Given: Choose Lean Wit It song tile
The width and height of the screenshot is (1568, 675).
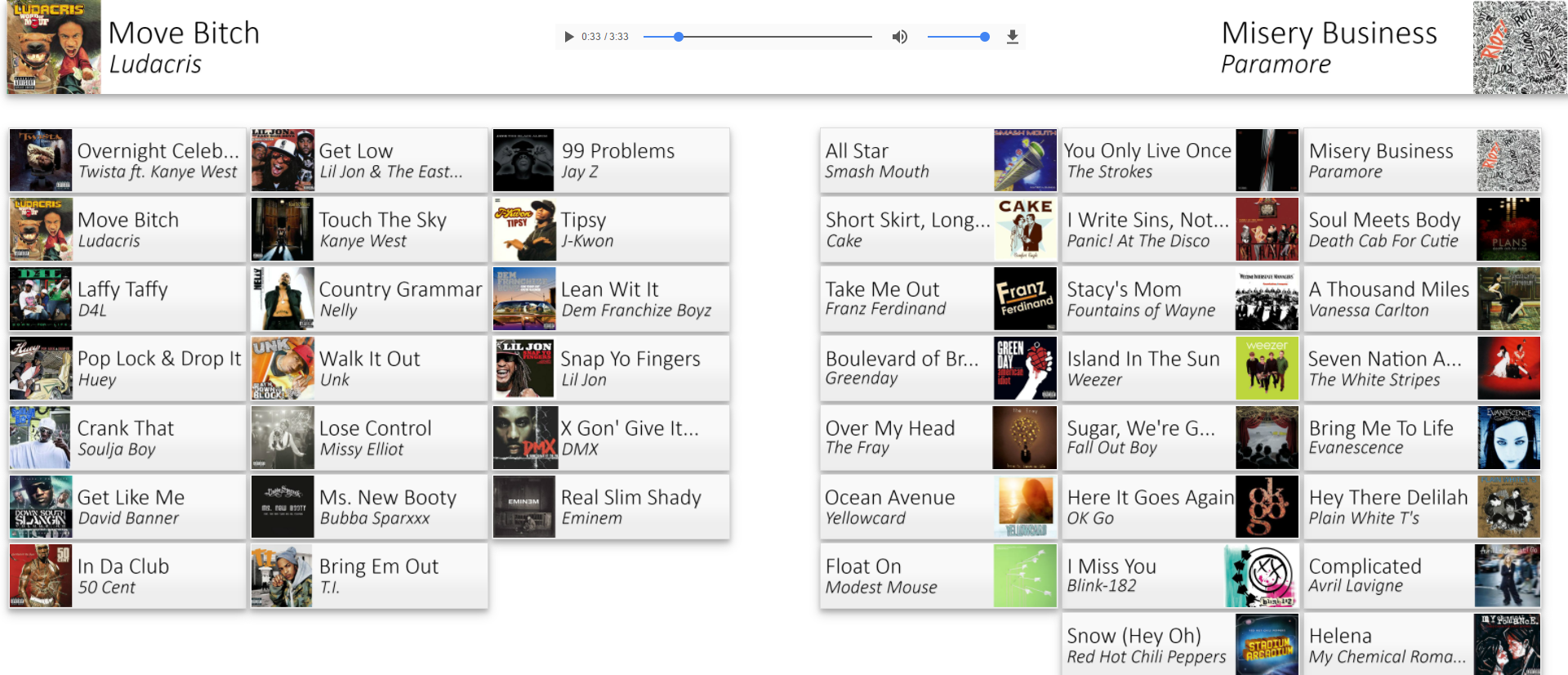Looking at the screenshot, I should tap(611, 299).
